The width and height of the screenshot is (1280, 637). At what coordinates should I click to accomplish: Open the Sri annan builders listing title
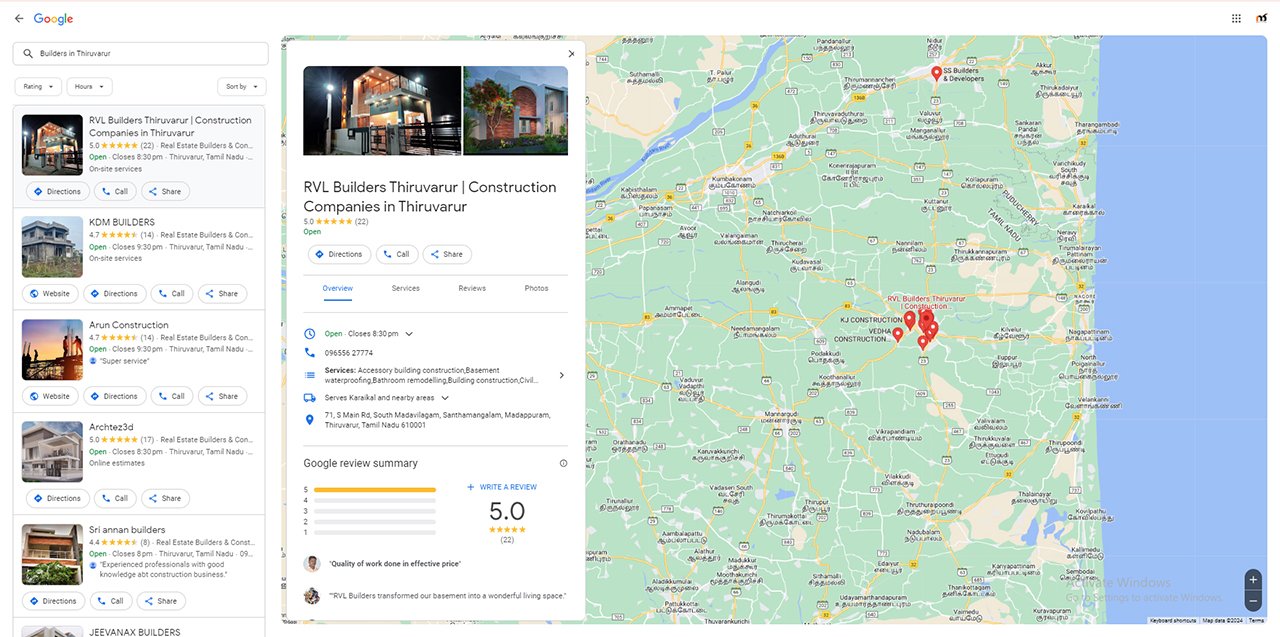click(x=127, y=530)
